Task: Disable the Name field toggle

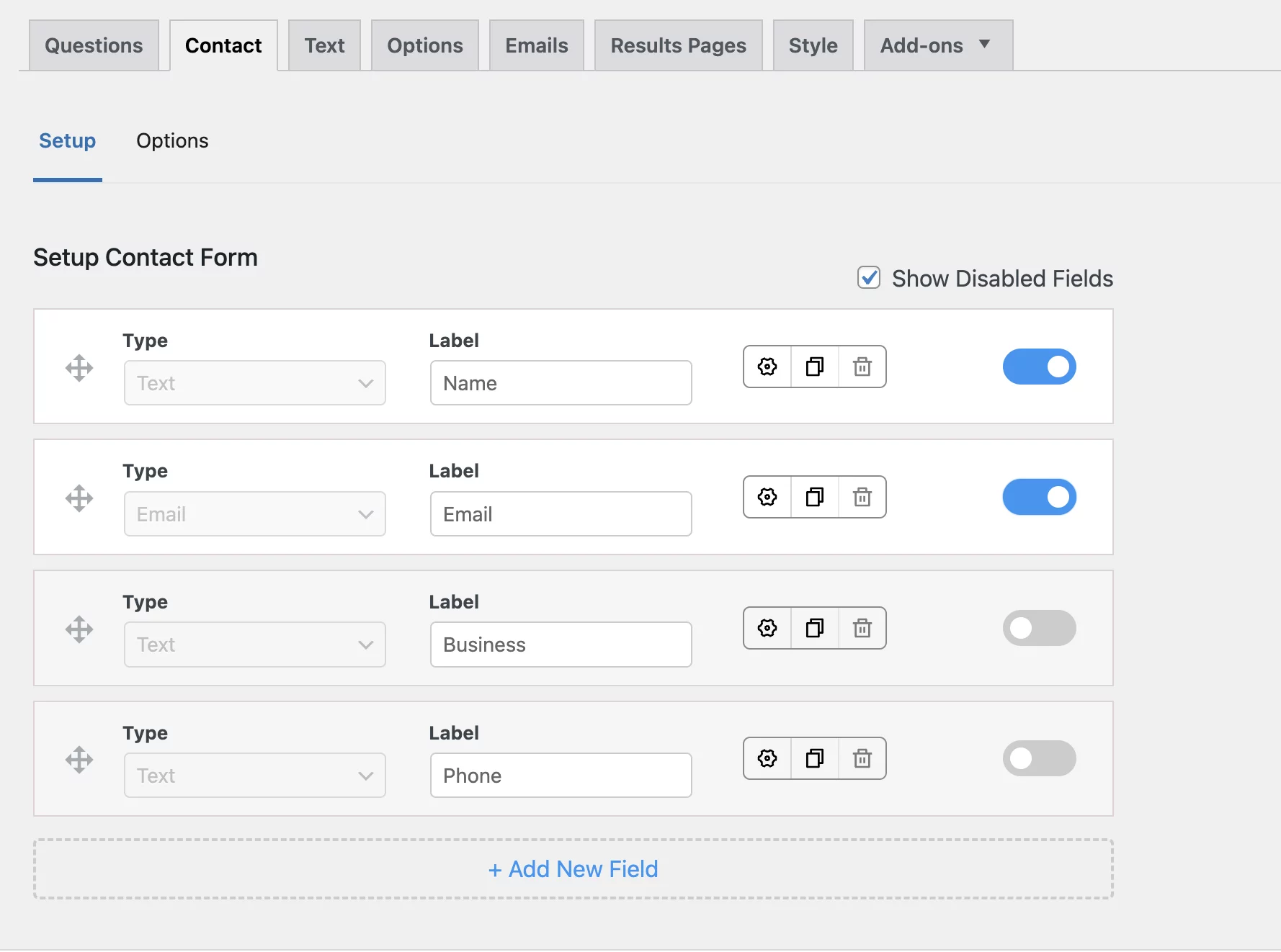Action: tap(1039, 367)
